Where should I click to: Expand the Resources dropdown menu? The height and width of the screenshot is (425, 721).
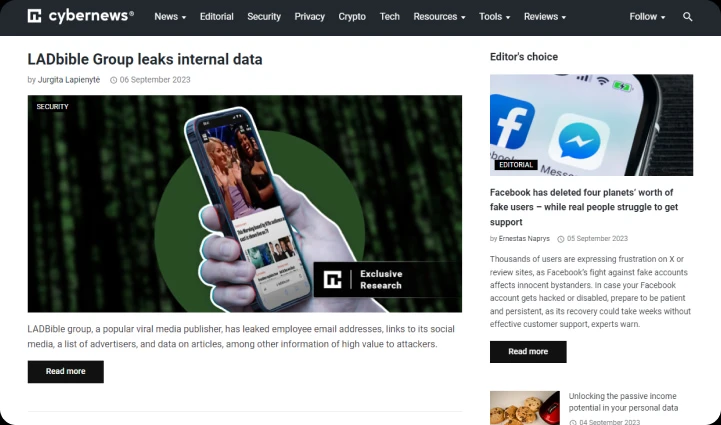click(x=439, y=17)
